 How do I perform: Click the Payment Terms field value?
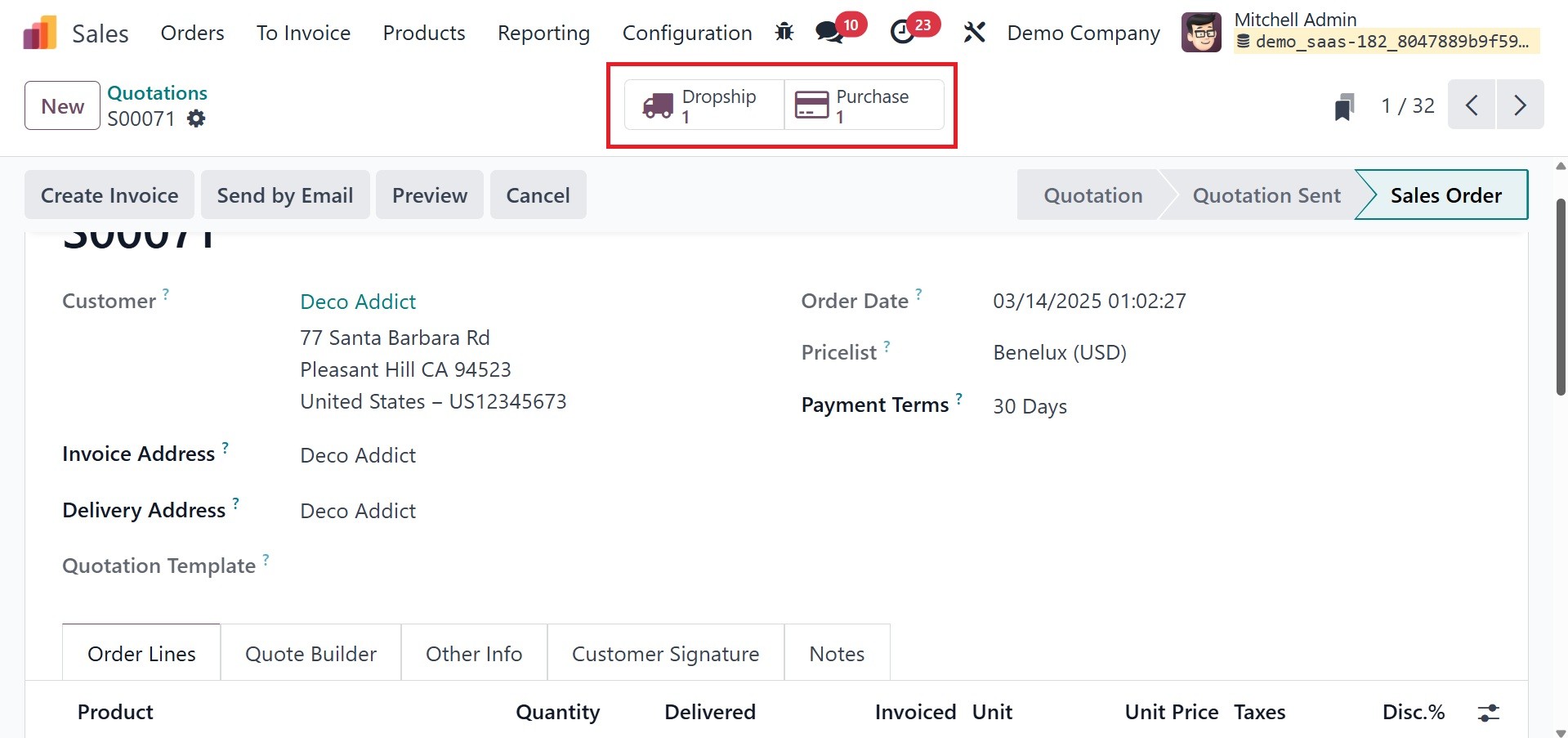[x=1030, y=406]
